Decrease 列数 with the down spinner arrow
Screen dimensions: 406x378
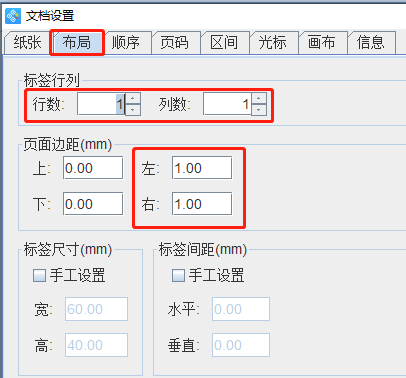(259, 110)
